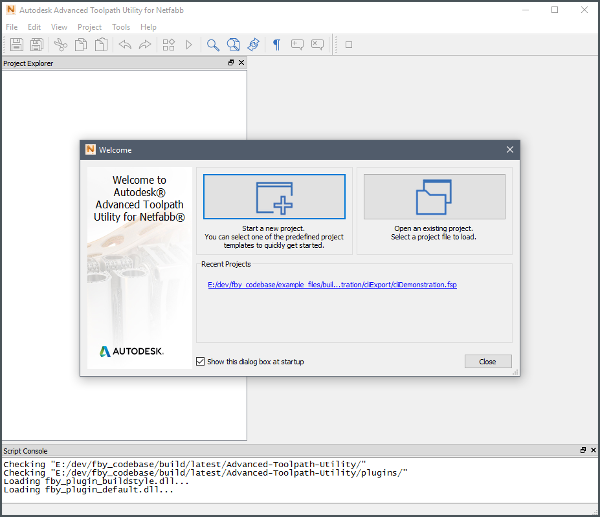Image resolution: width=600 pixels, height=517 pixels.
Task: Click the four-squares build icon
Action: pyautogui.click(x=169, y=45)
